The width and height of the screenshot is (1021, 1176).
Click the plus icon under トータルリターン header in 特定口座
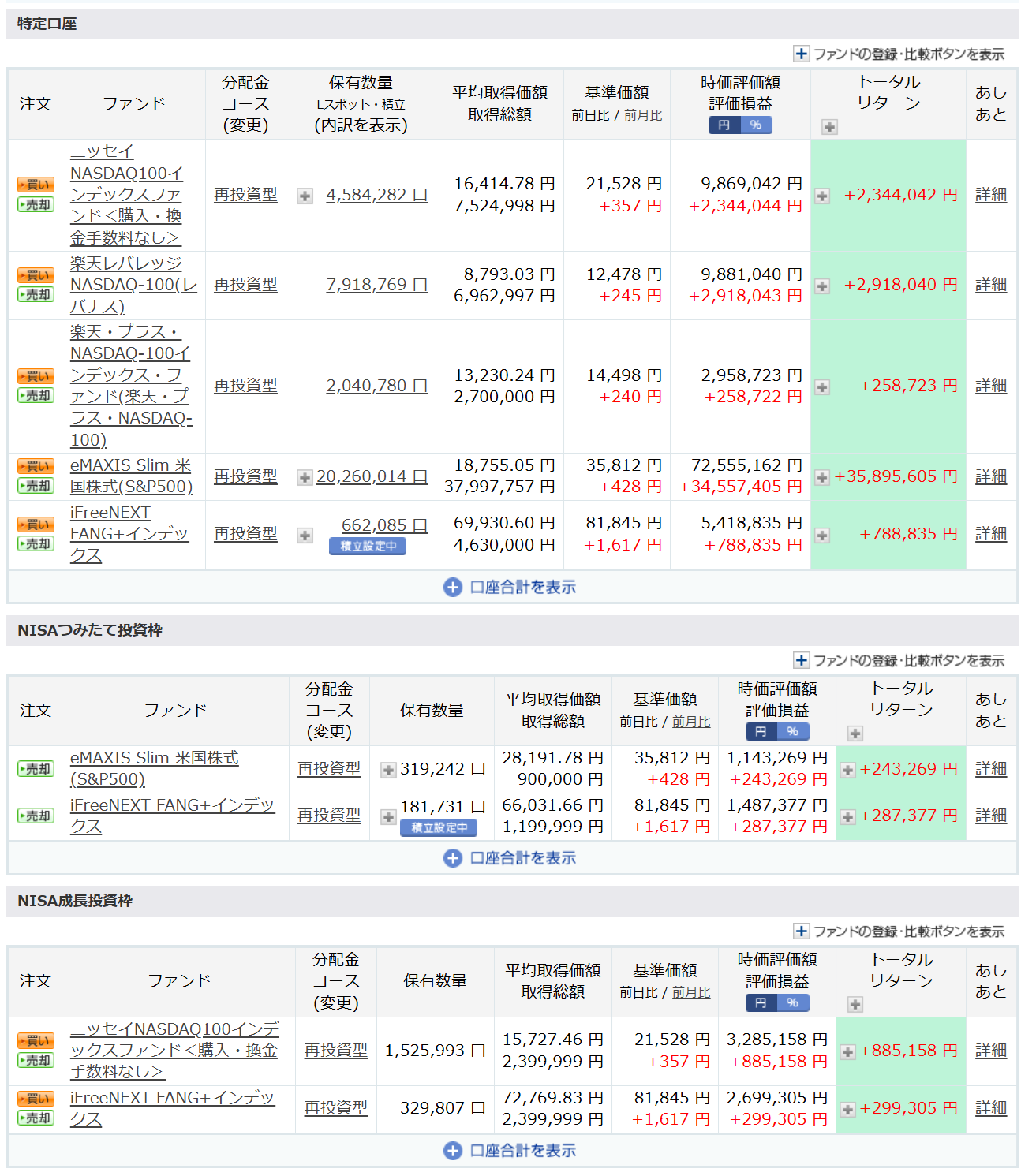click(x=829, y=127)
